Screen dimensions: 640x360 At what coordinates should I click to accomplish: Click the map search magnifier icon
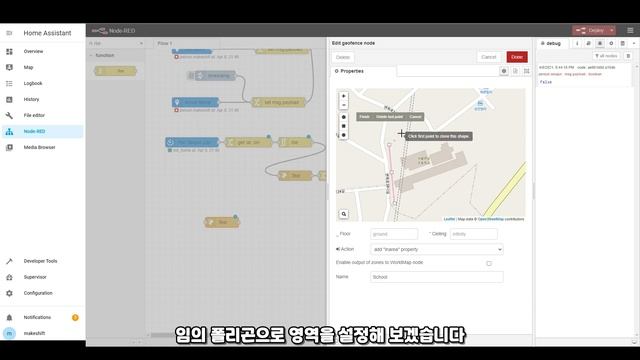point(344,214)
